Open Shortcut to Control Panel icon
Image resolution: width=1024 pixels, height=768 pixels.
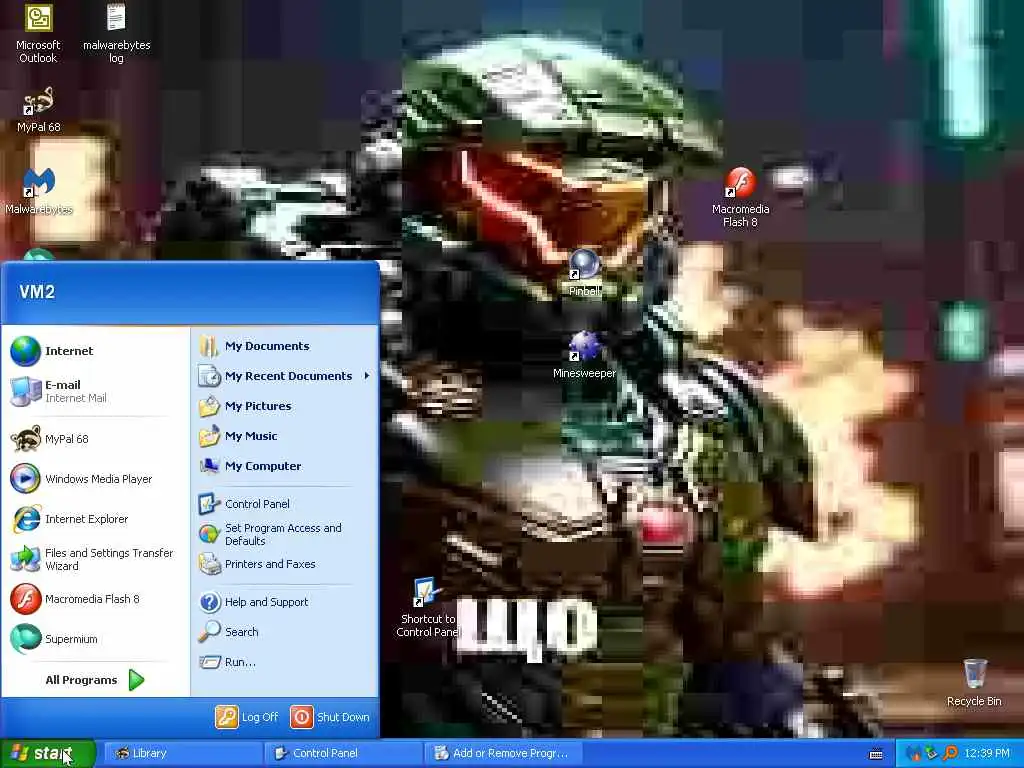coord(428,609)
